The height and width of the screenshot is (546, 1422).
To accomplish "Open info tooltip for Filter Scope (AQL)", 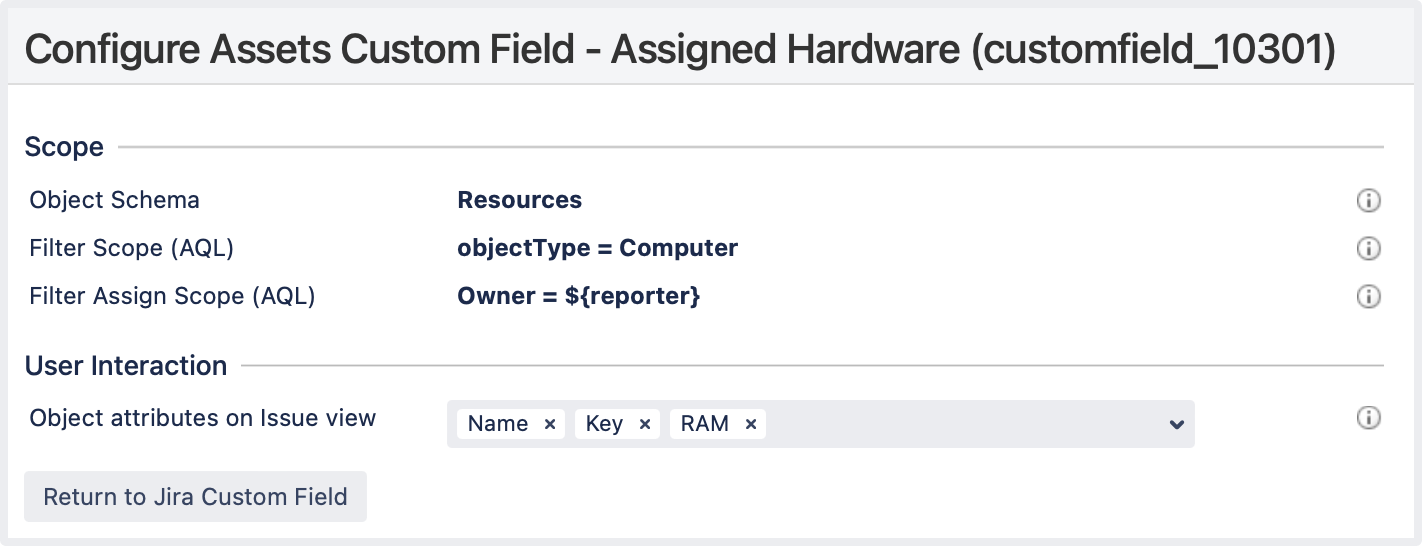I will [x=1368, y=248].
